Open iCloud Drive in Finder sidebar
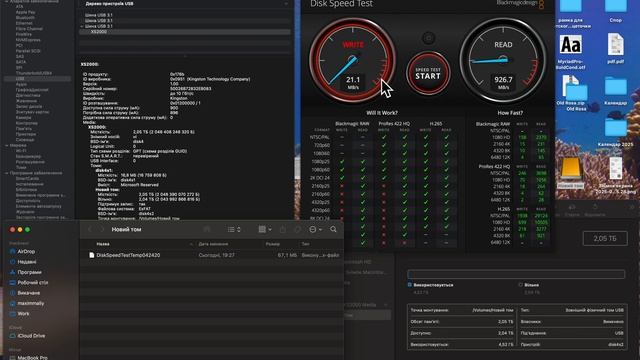 coord(31,336)
